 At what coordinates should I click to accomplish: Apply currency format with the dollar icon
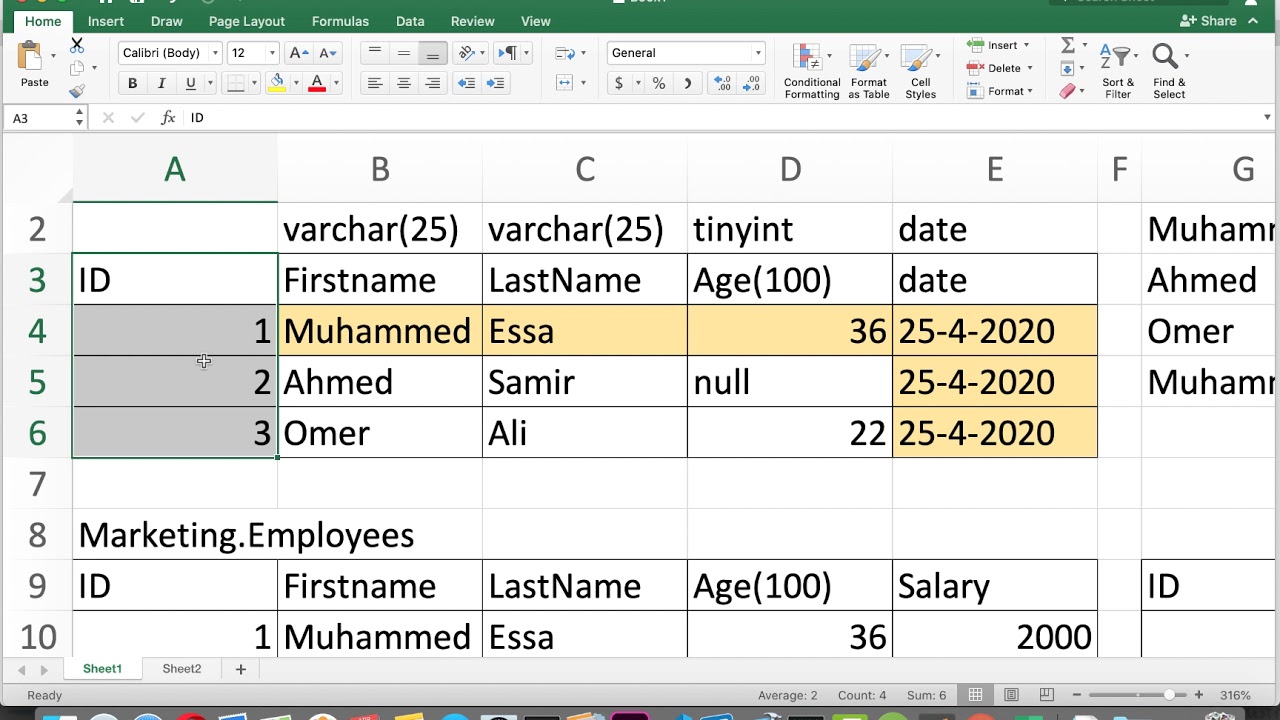coord(619,84)
